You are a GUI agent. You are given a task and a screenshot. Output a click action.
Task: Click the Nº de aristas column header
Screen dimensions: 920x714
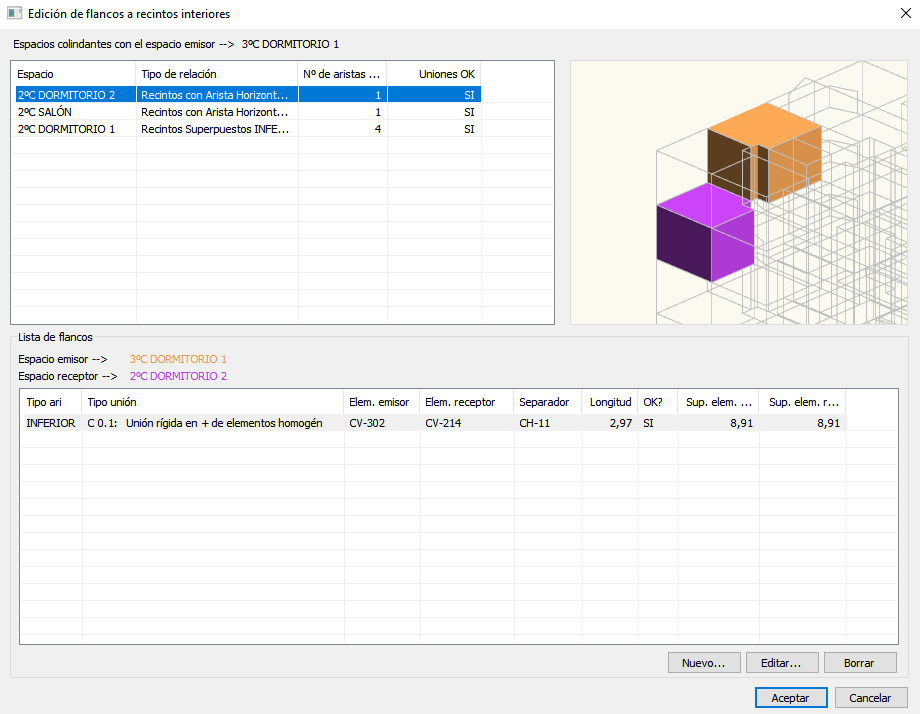[342, 74]
